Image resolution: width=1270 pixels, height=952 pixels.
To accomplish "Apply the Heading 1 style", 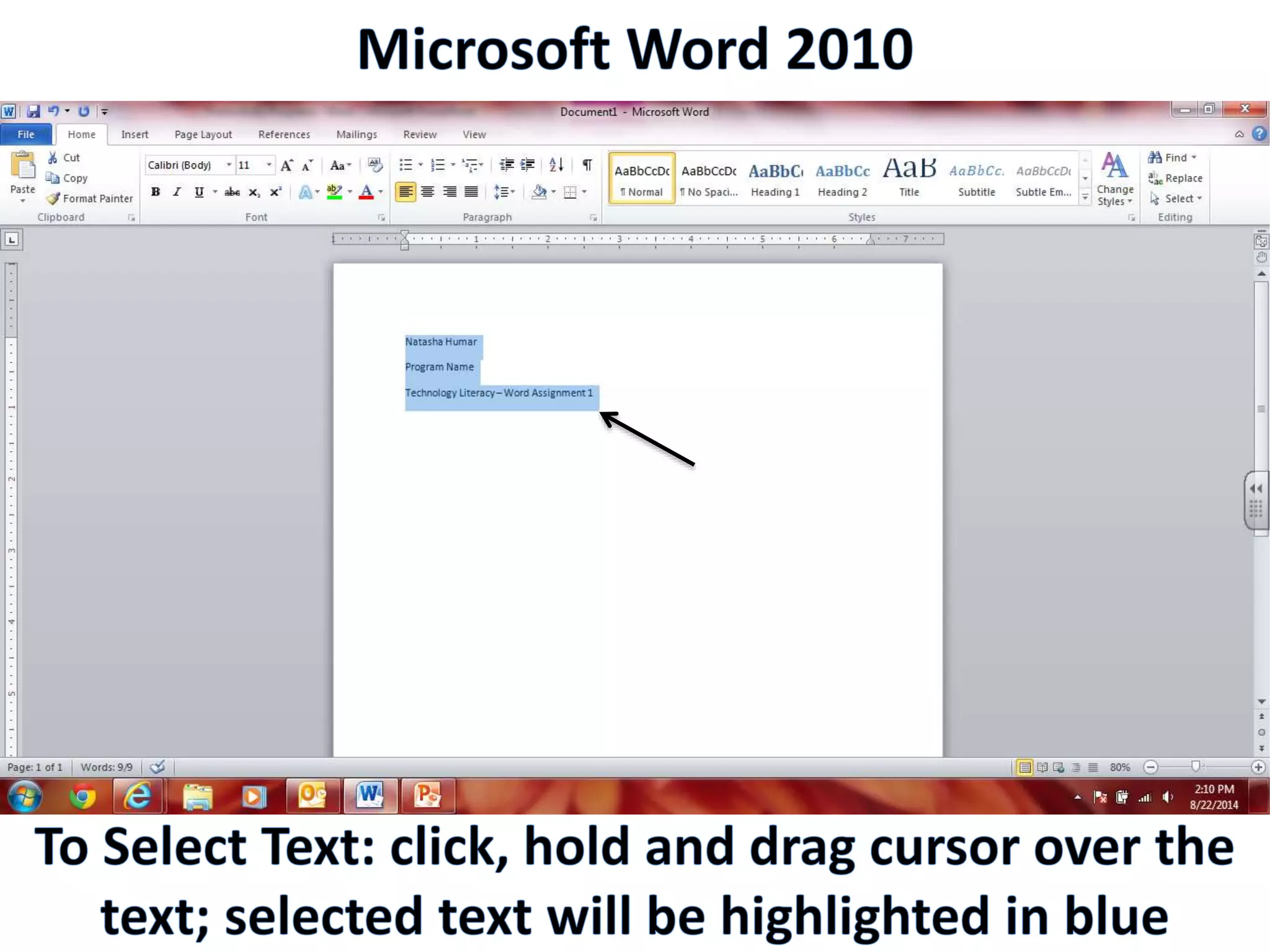I will (x=775, y=178).
